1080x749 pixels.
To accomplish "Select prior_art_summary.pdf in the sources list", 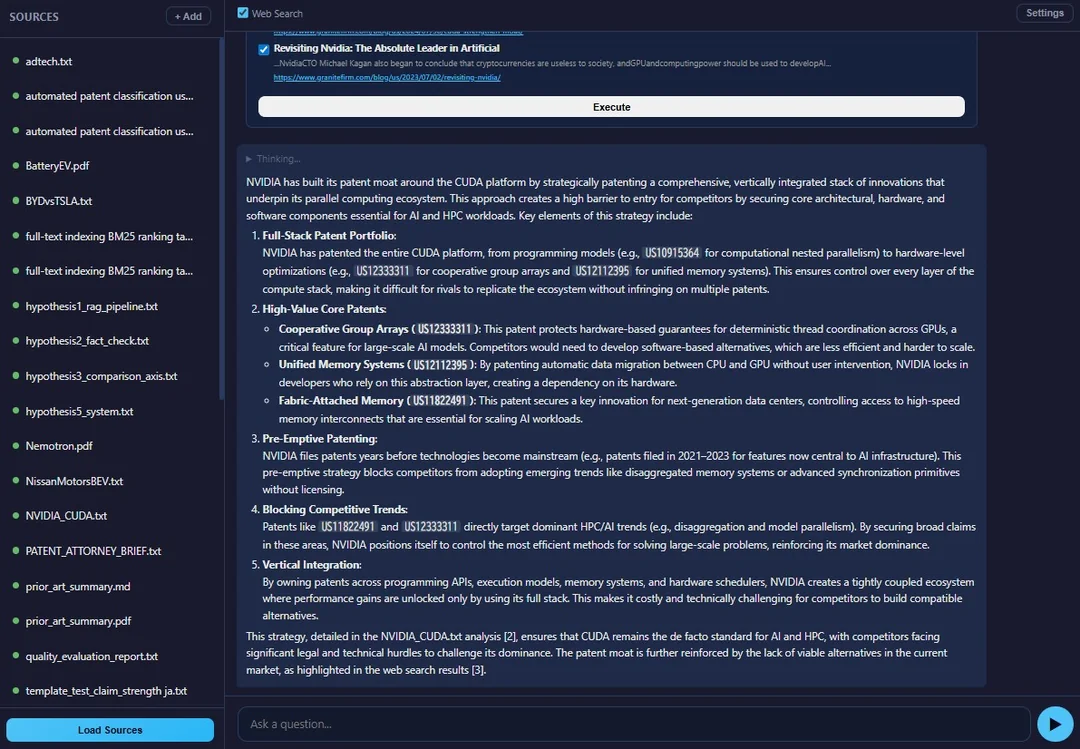I will pyautogui.click(x=80, y=621).
